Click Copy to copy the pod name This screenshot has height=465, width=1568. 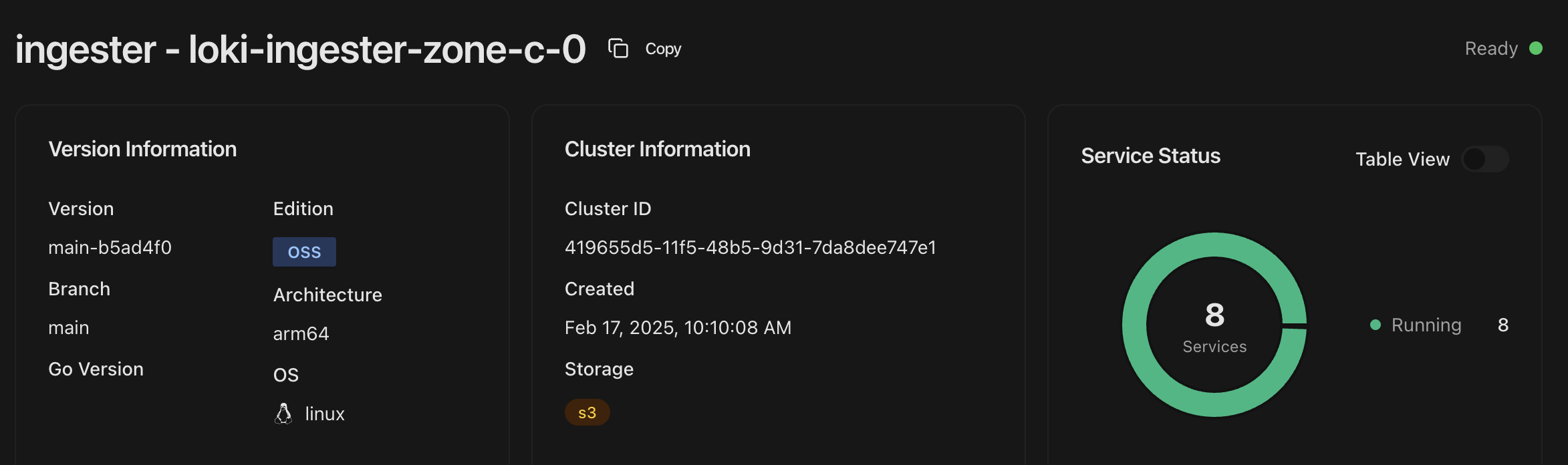coord(662,48)
